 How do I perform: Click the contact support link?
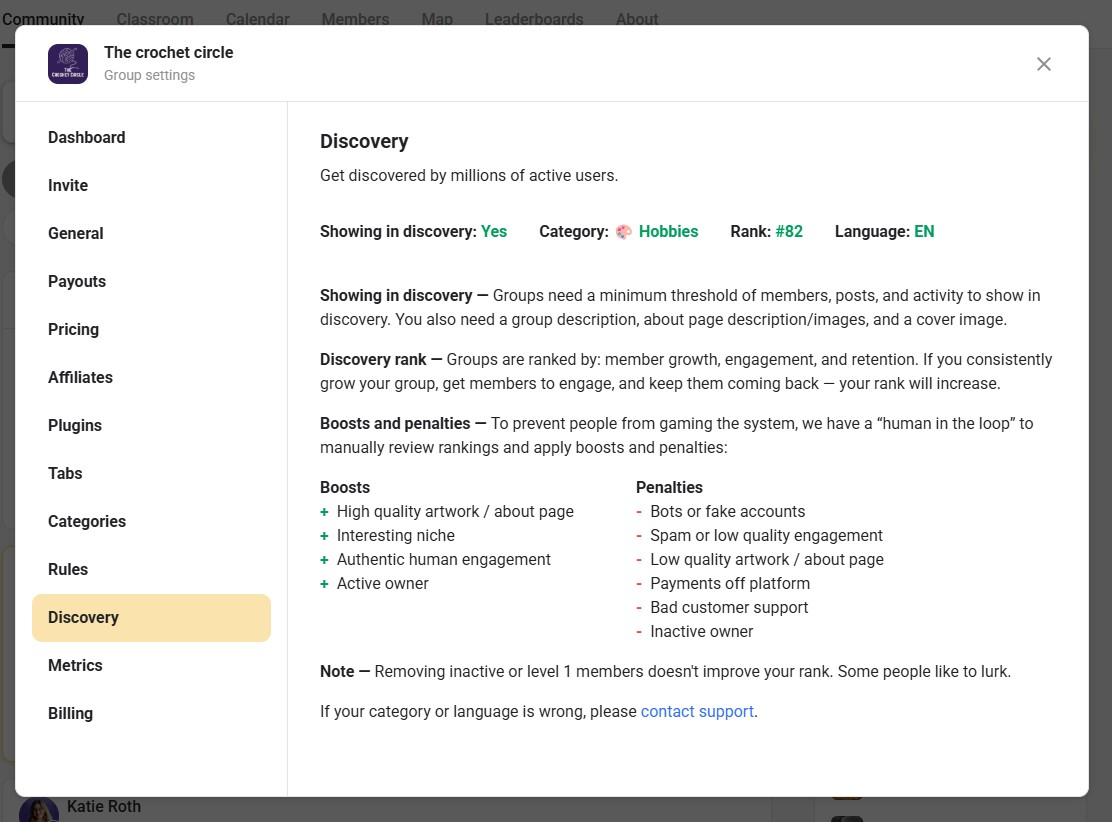click(x=697, y=712)
